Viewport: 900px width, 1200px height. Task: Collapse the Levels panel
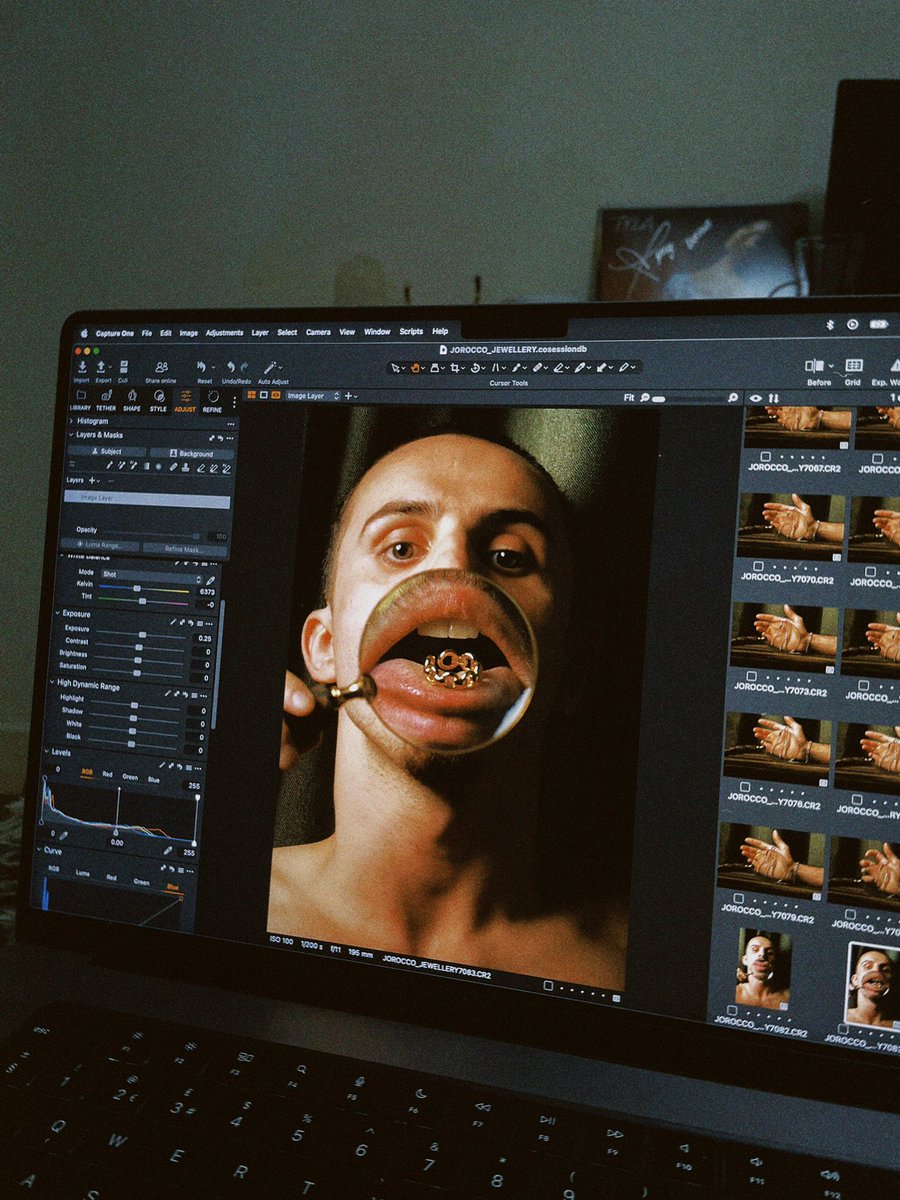click(46, 751)
